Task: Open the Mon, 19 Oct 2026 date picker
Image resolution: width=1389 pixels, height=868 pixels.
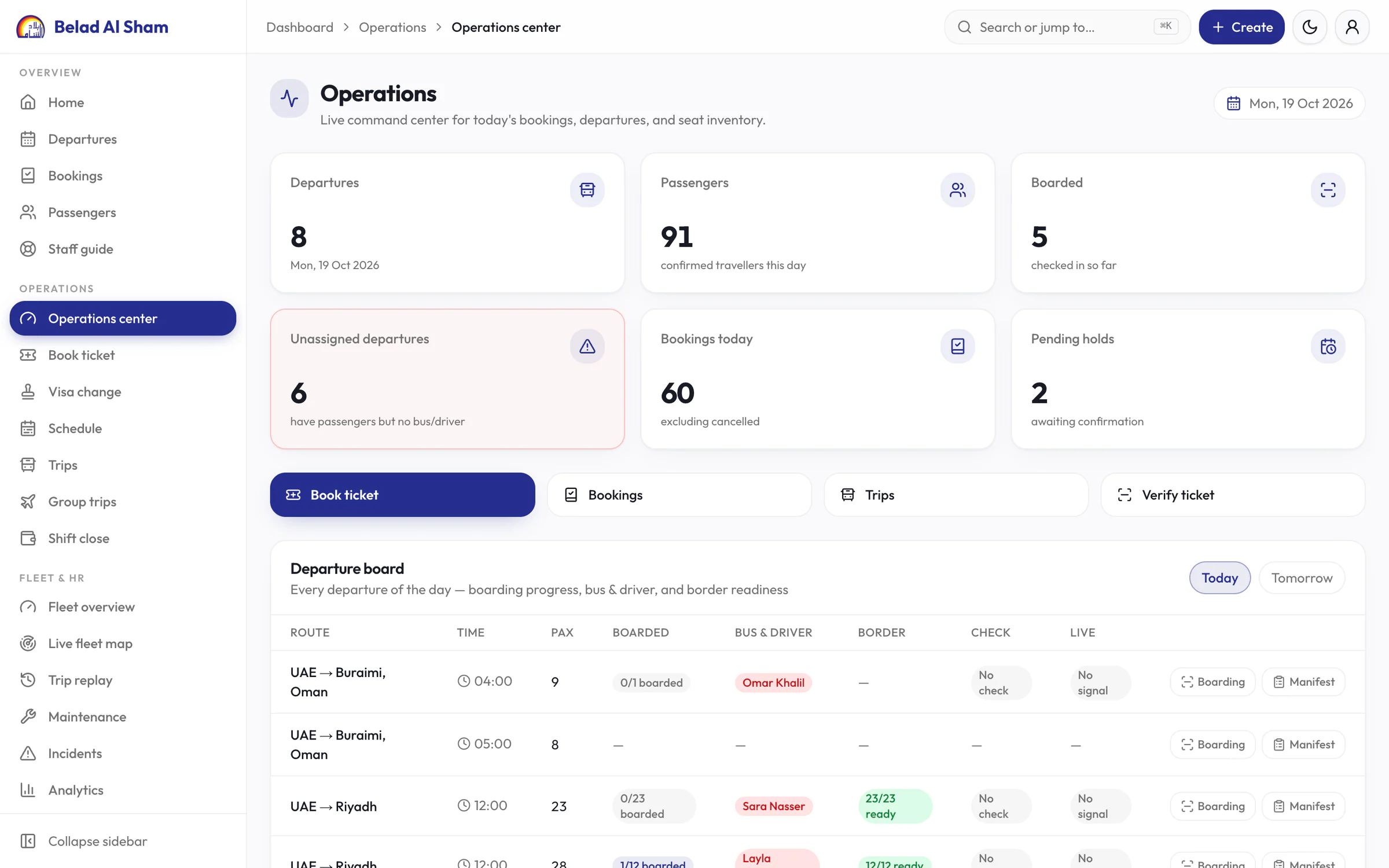Action: 1289,103
